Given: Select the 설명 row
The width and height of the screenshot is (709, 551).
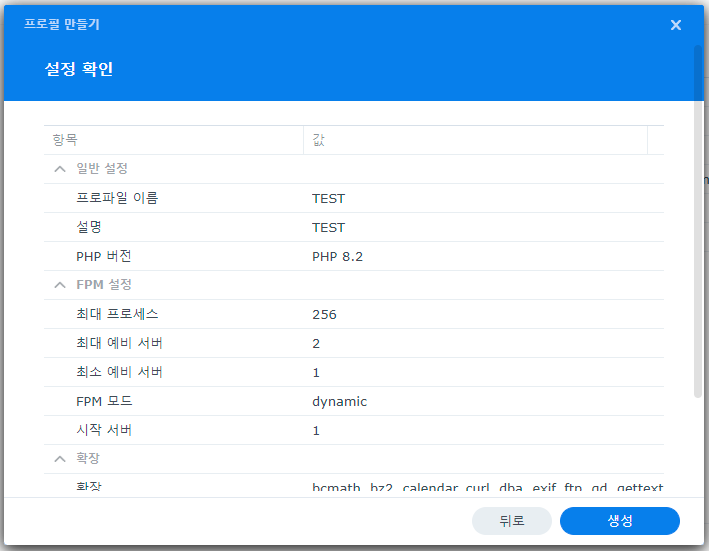Looking at the screenshot, I should point(89,227).
